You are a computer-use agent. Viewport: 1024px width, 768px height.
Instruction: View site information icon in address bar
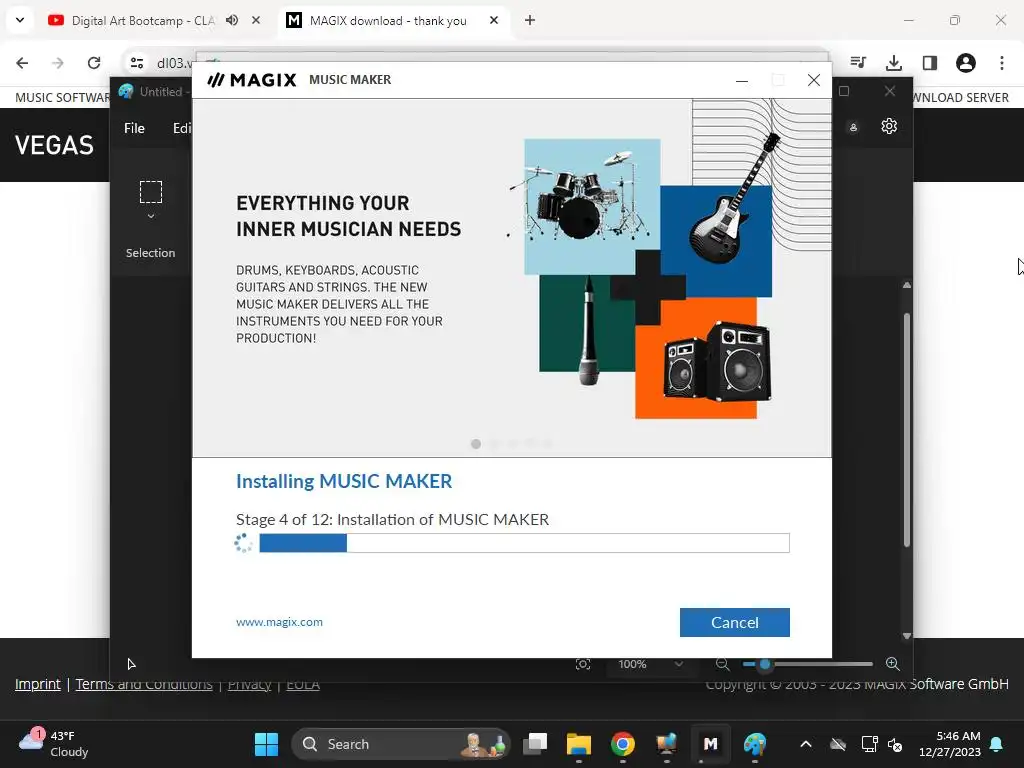click(x=137, y=63)
